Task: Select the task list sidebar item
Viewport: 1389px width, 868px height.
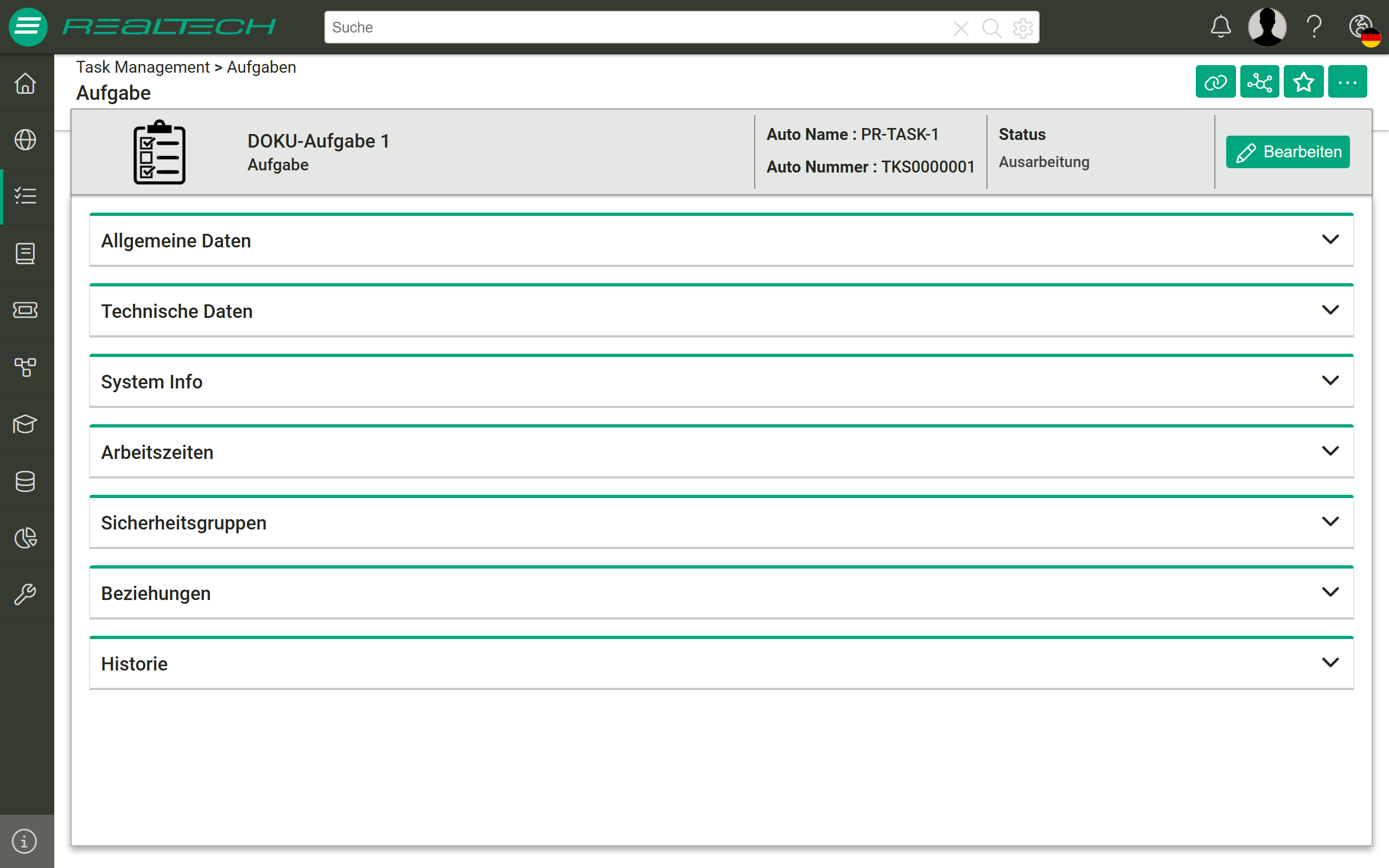Action: tap(26, 196)
